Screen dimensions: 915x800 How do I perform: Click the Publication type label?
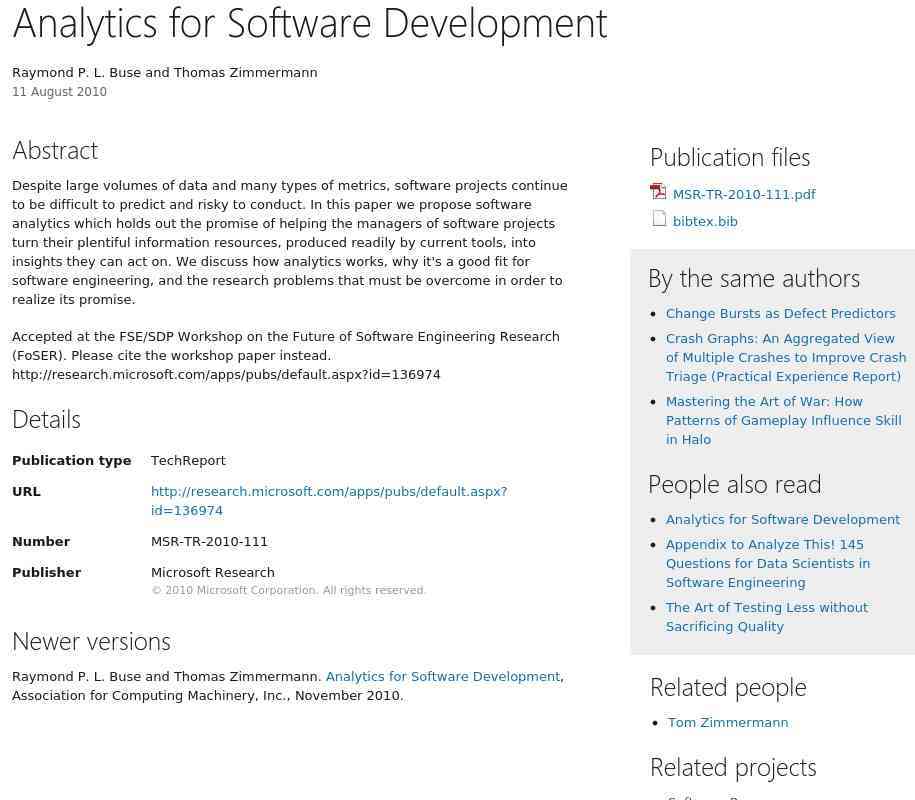[72, 460]
